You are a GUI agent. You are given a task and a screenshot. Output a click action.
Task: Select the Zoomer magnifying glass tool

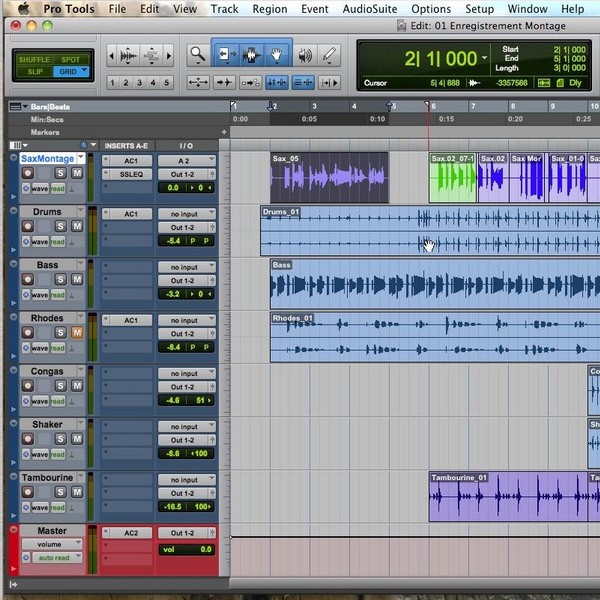(x=198, y=54)
